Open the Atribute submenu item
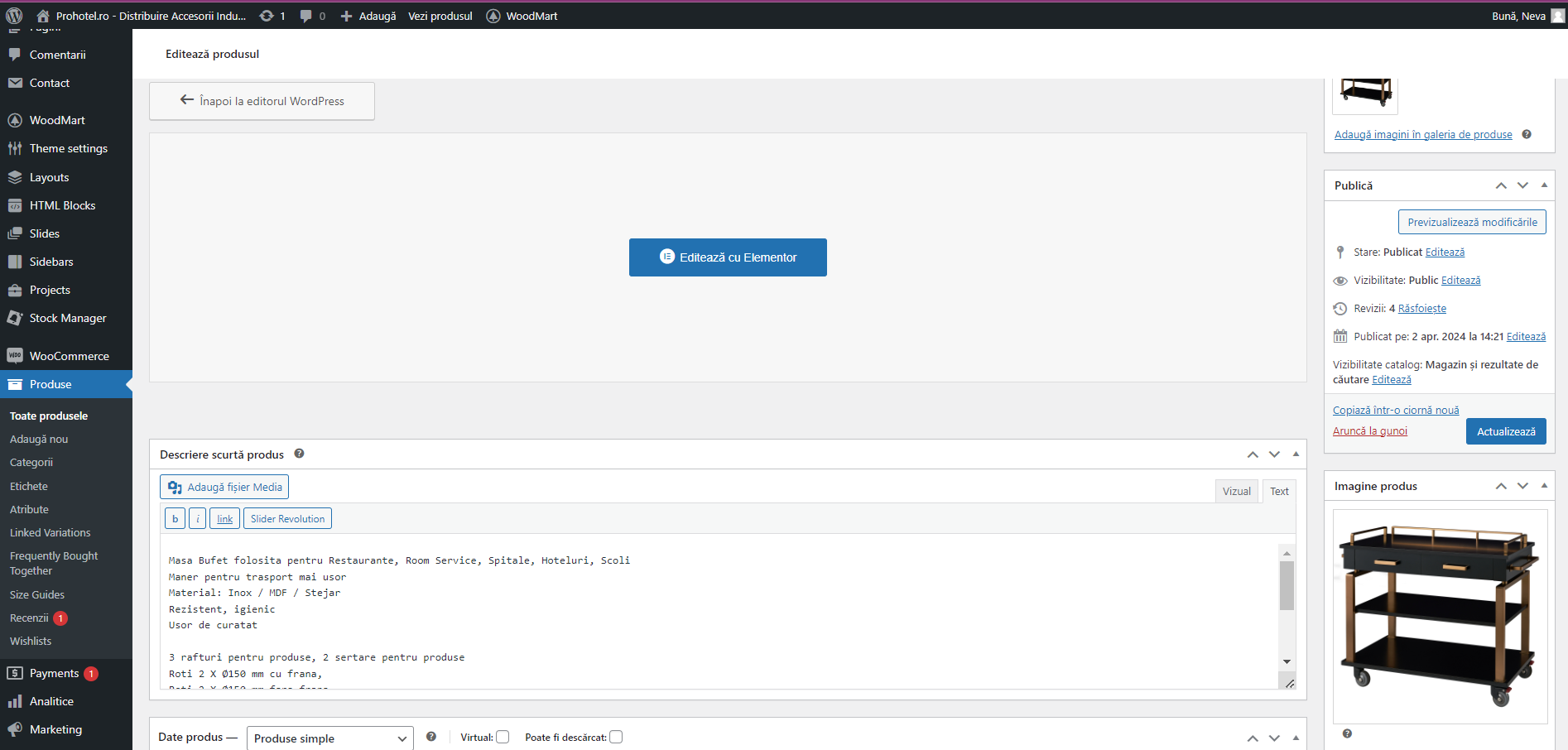Screen dimensions: 1568x750 (x=29, y=509)
